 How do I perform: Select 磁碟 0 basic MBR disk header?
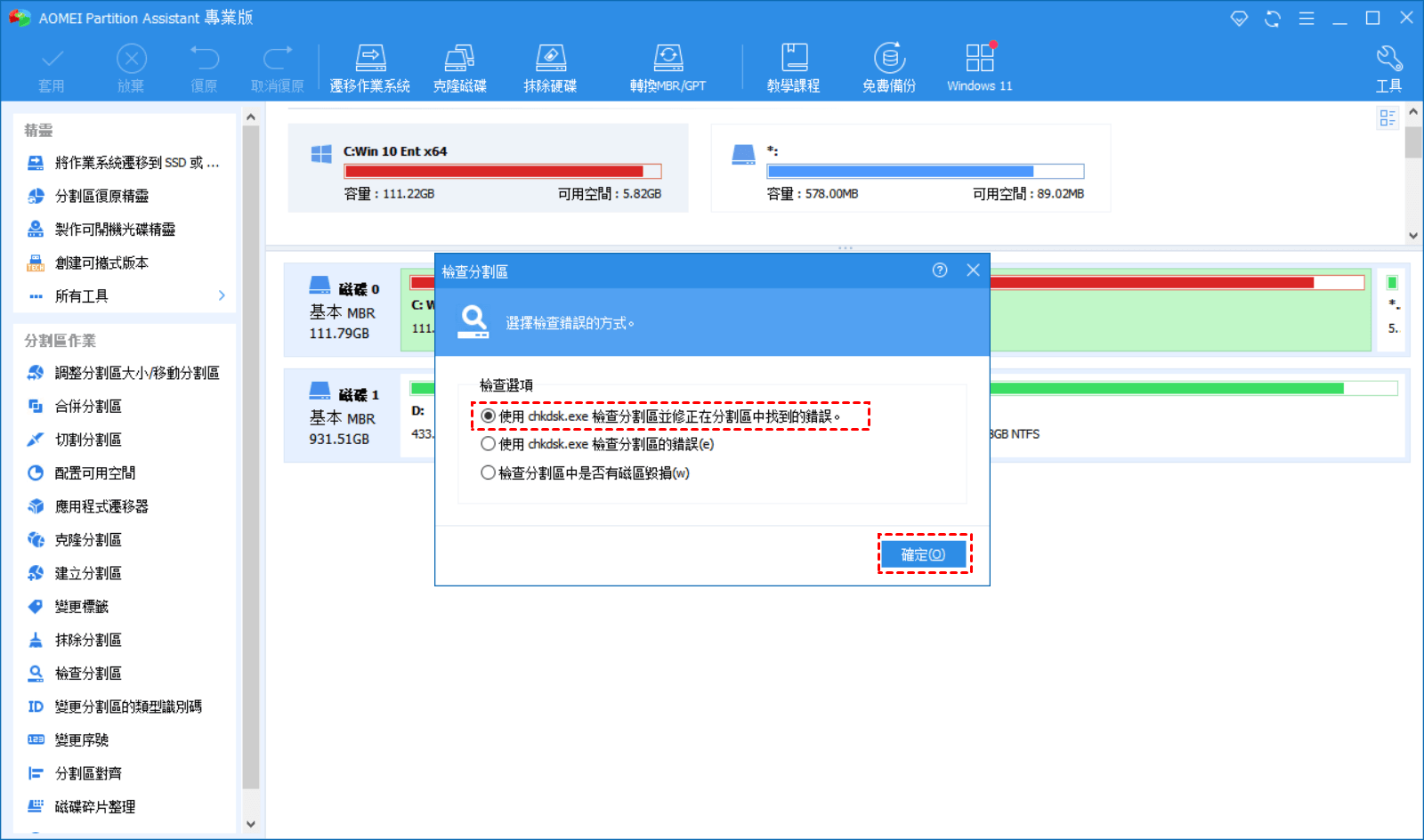coord(343,310)
